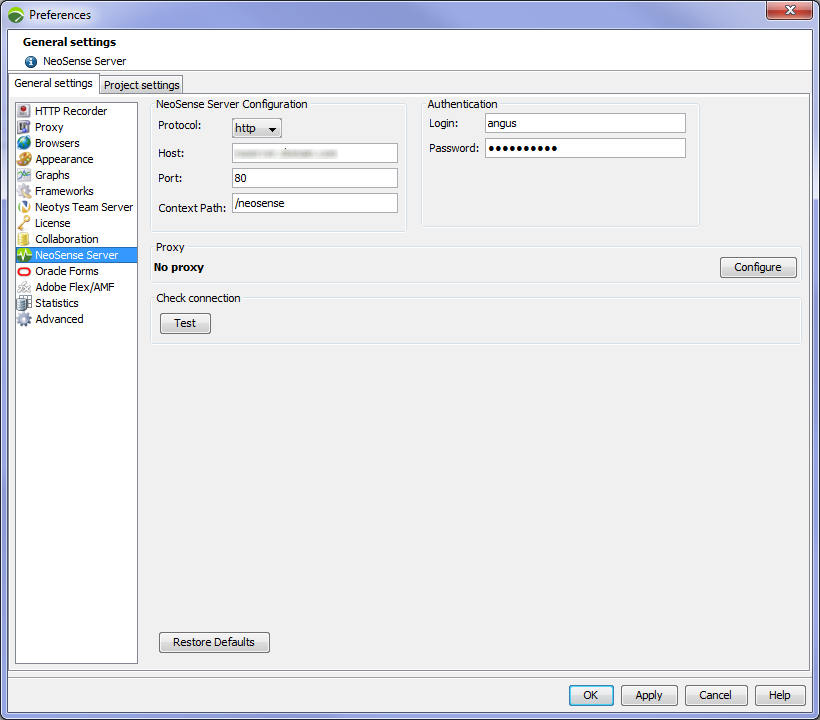
Task: Switch to General settings tab
Action: pyautogui.click(x=53, y=84)
